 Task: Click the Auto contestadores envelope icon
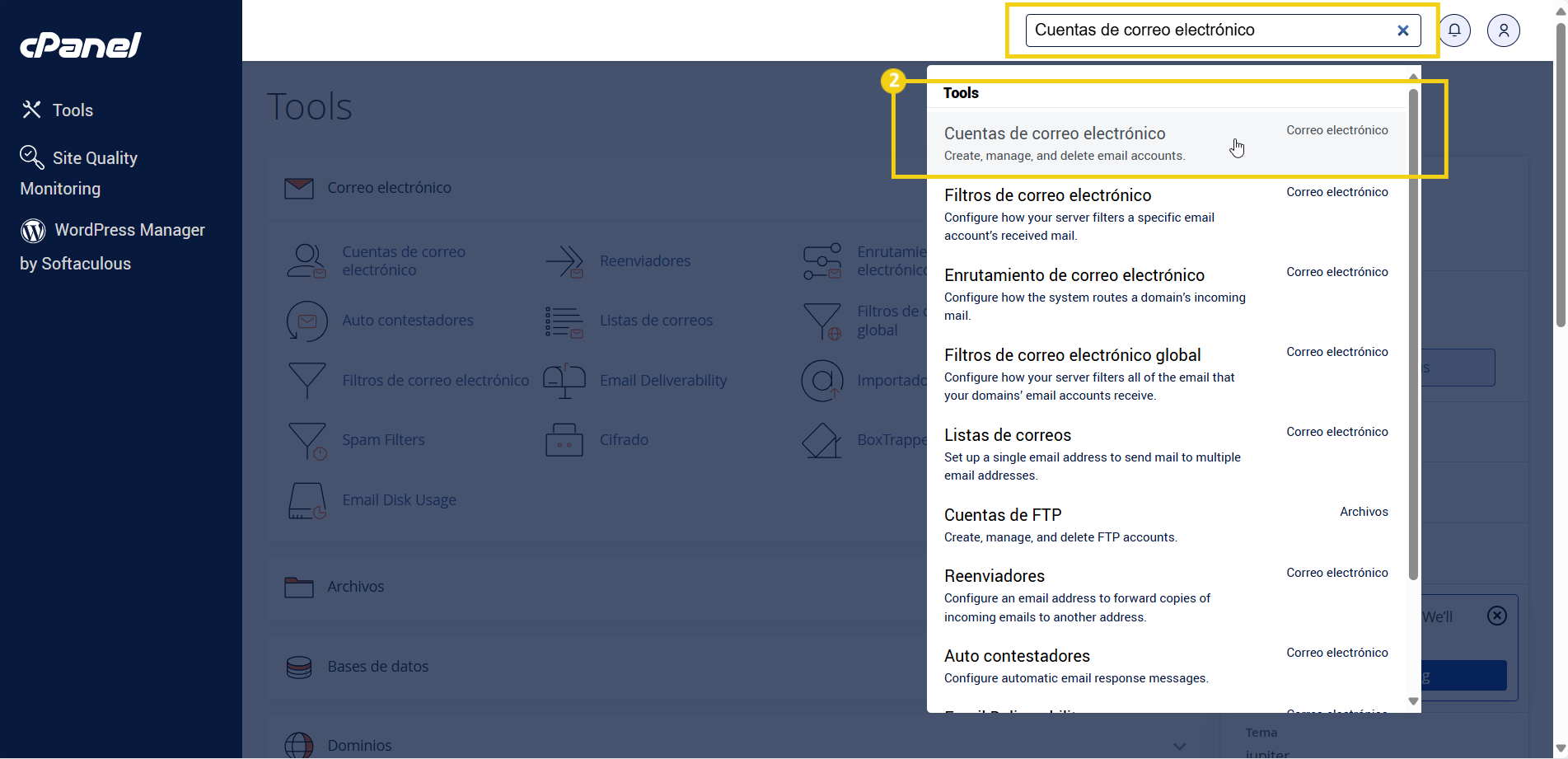click(x=307, y=321)
